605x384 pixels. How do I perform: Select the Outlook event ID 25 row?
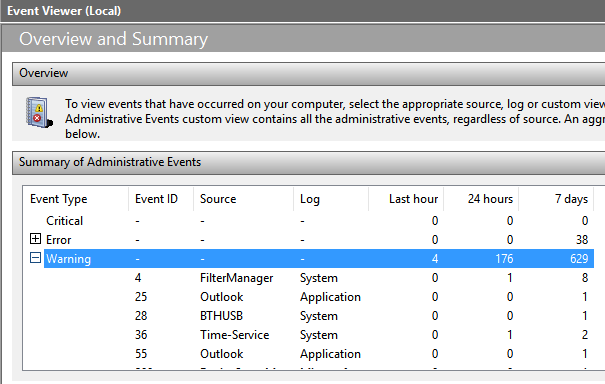[x=308, y=297]
